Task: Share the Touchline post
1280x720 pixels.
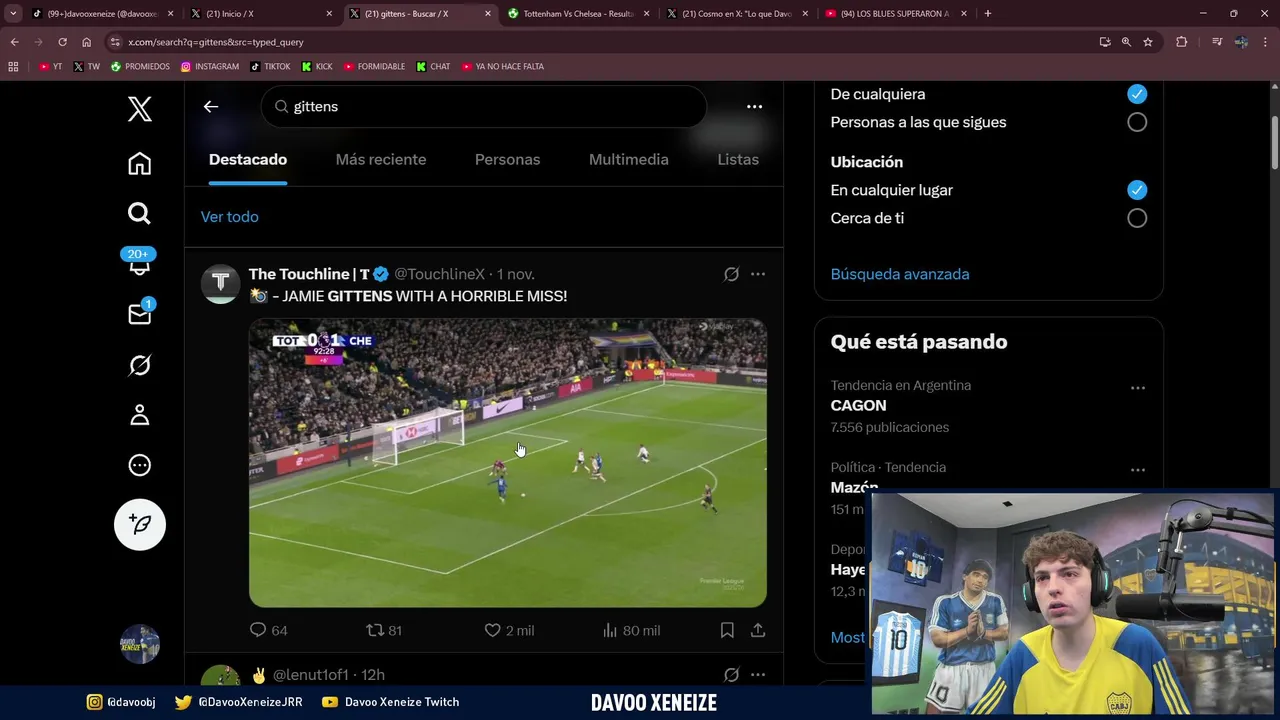Action: (758, 630)
